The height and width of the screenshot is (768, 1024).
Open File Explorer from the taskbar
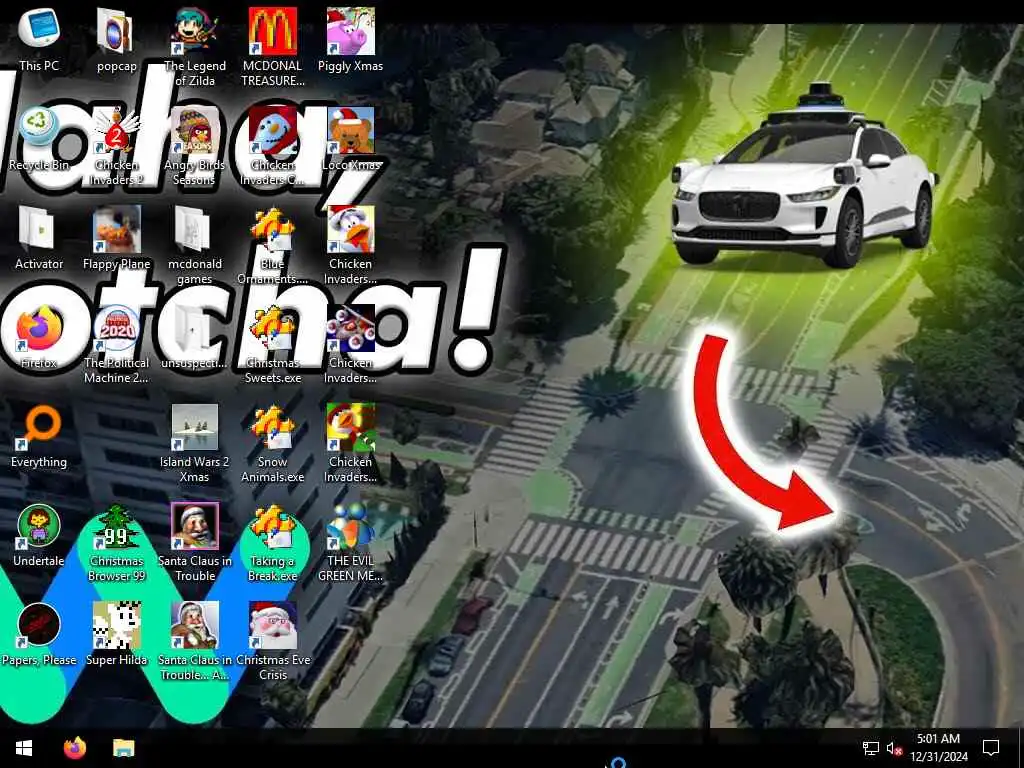pyautogui.click(x=123, y=748)
